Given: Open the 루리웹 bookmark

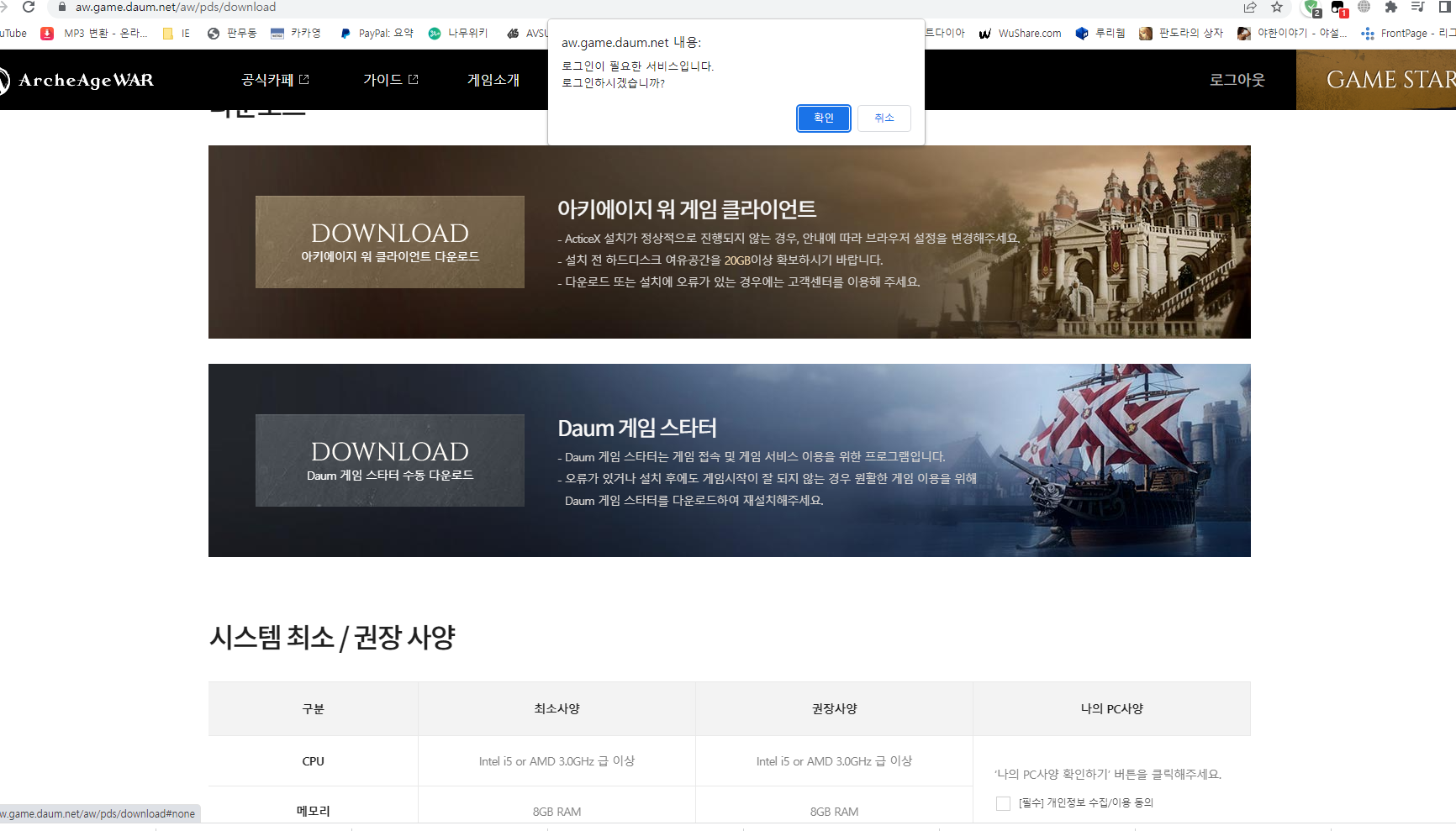Looking at the screenshot, I should [1100, 34].
